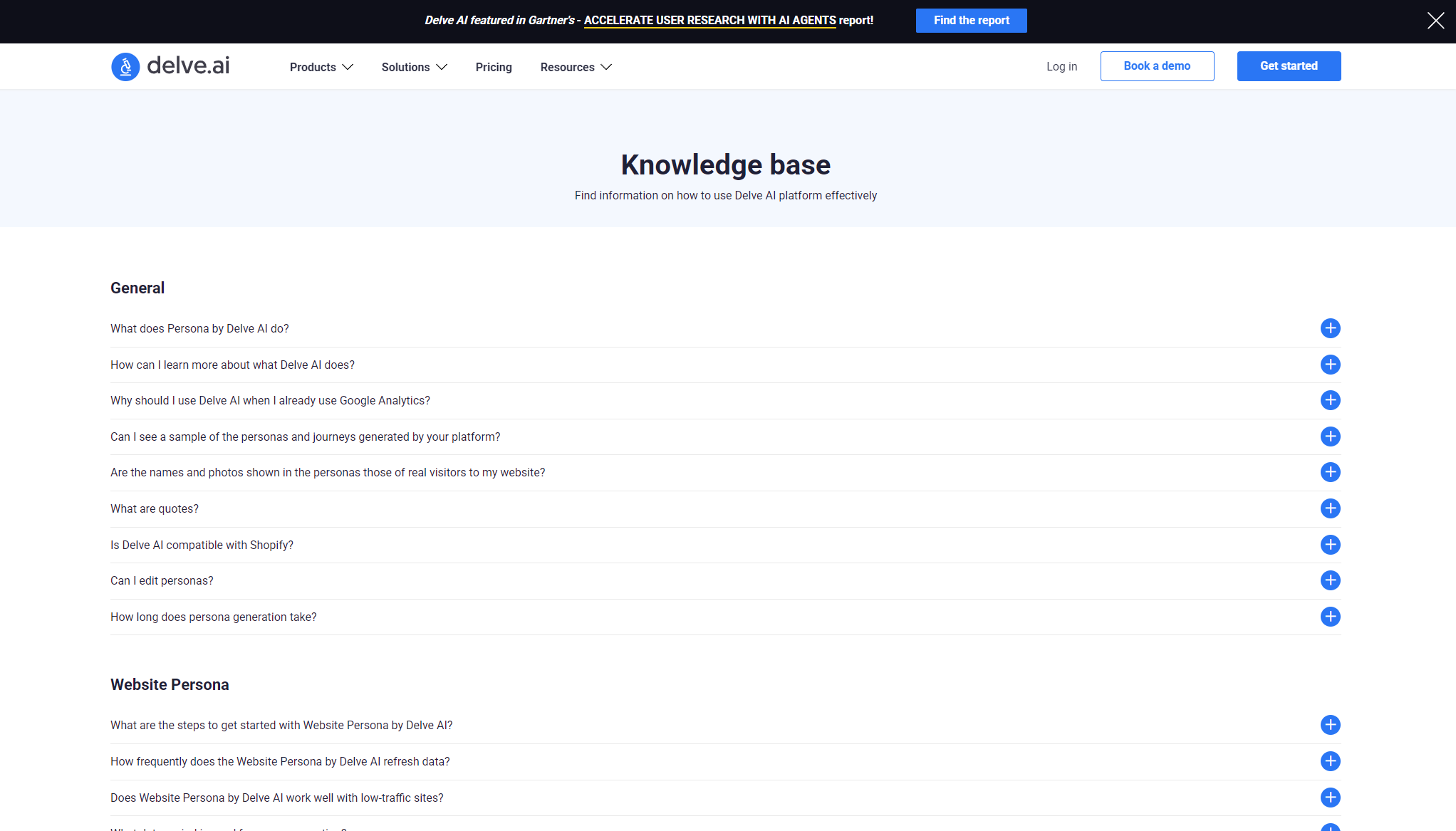Open the Products dropdown menu
Screen dimensions: 1456x831
coord(321,67)
